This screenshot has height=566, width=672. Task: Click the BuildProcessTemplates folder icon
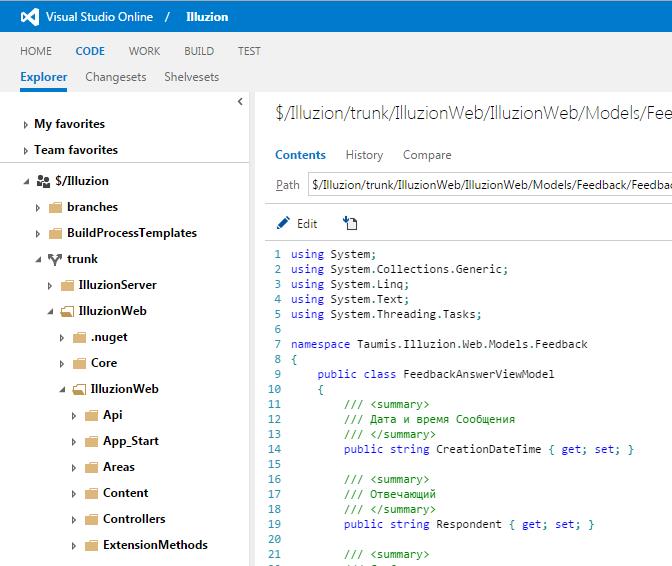coord(55,234)
